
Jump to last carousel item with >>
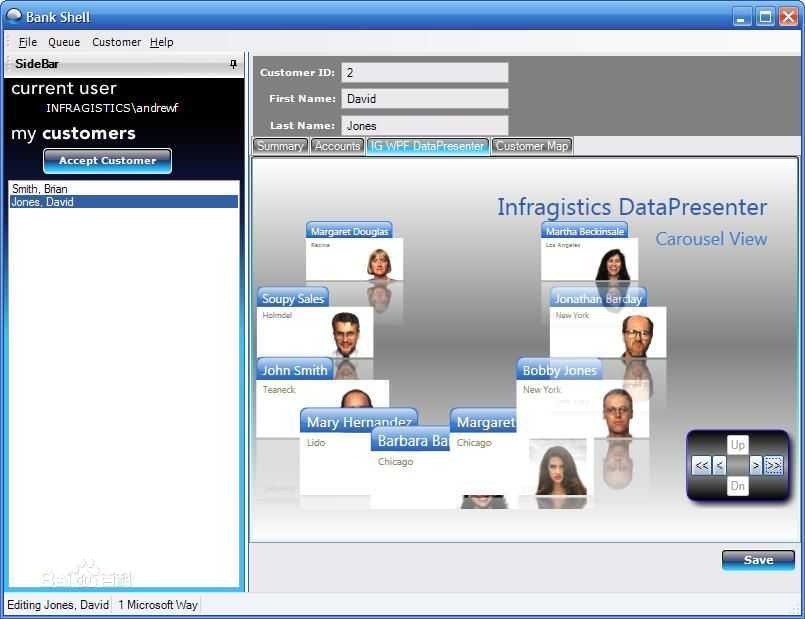click(774, 466)
